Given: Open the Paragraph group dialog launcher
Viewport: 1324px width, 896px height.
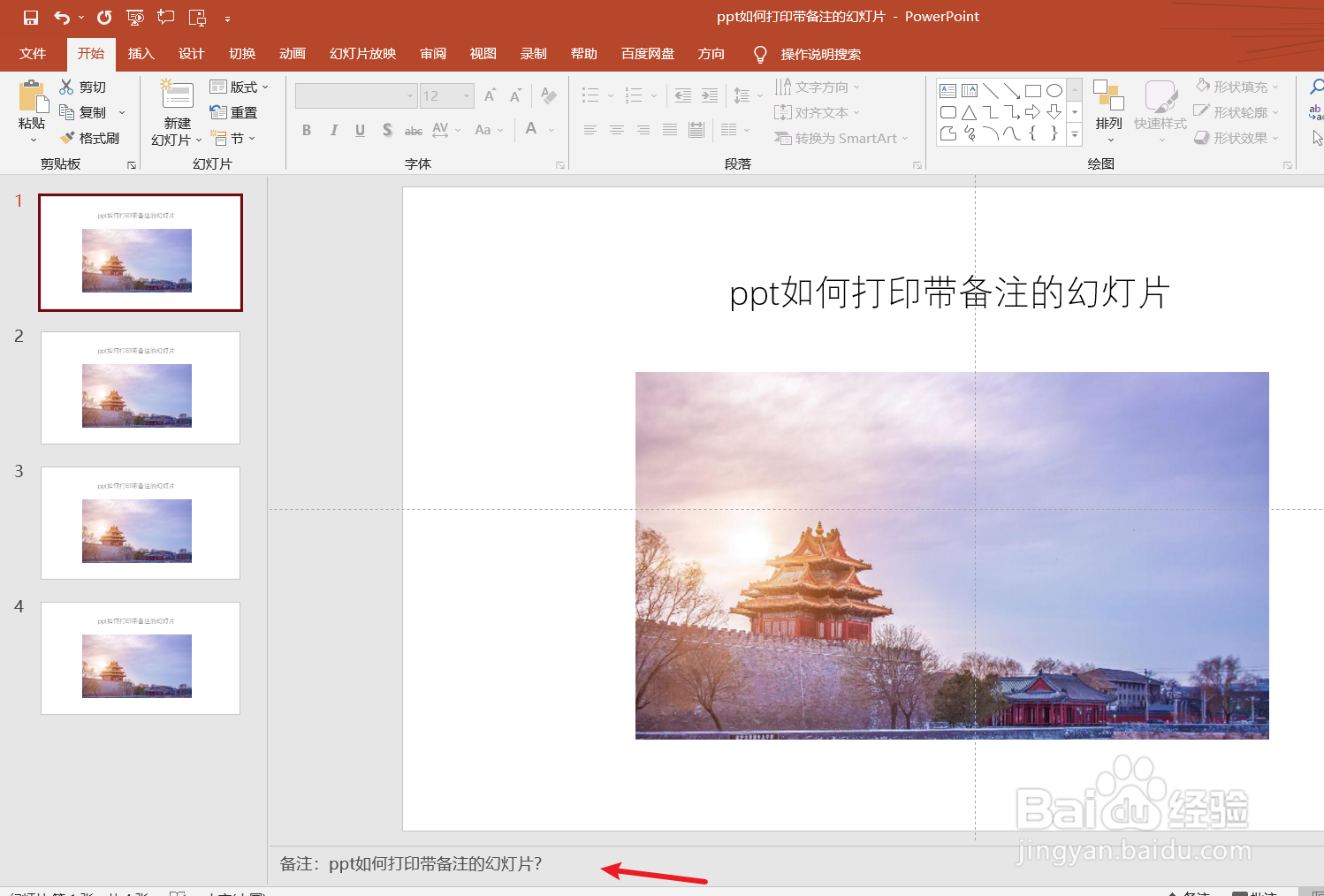Looking at the screenshot, I should point(917,165).
